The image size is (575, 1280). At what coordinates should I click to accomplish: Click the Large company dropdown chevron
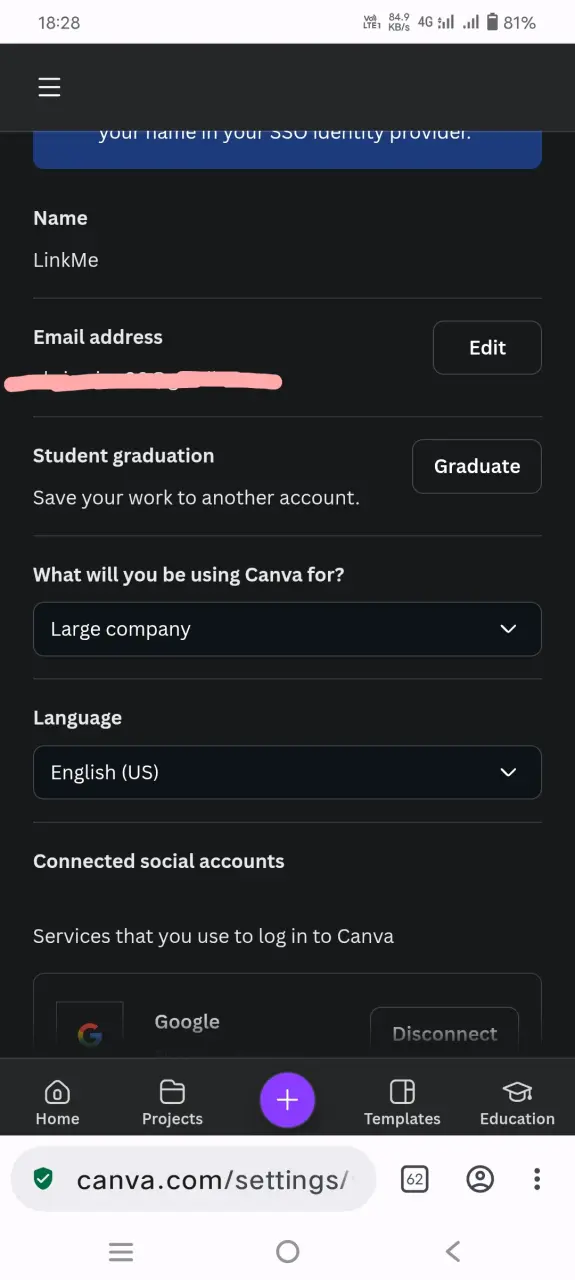[508, 629]
